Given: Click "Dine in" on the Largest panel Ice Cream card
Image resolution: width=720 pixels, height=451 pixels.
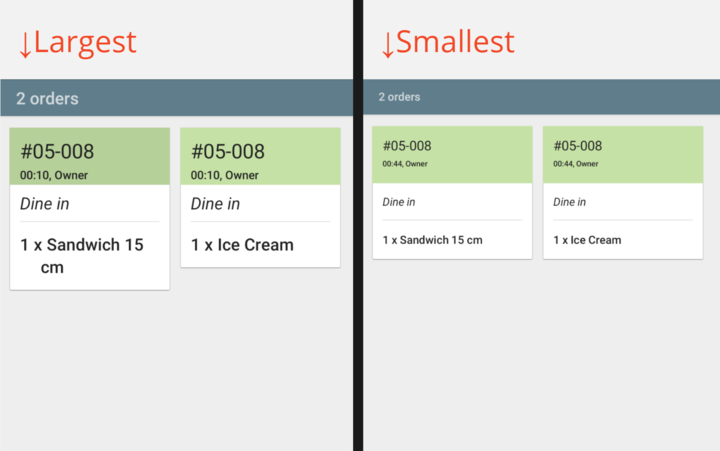Looking at the screenshot, I should (215, 204).
